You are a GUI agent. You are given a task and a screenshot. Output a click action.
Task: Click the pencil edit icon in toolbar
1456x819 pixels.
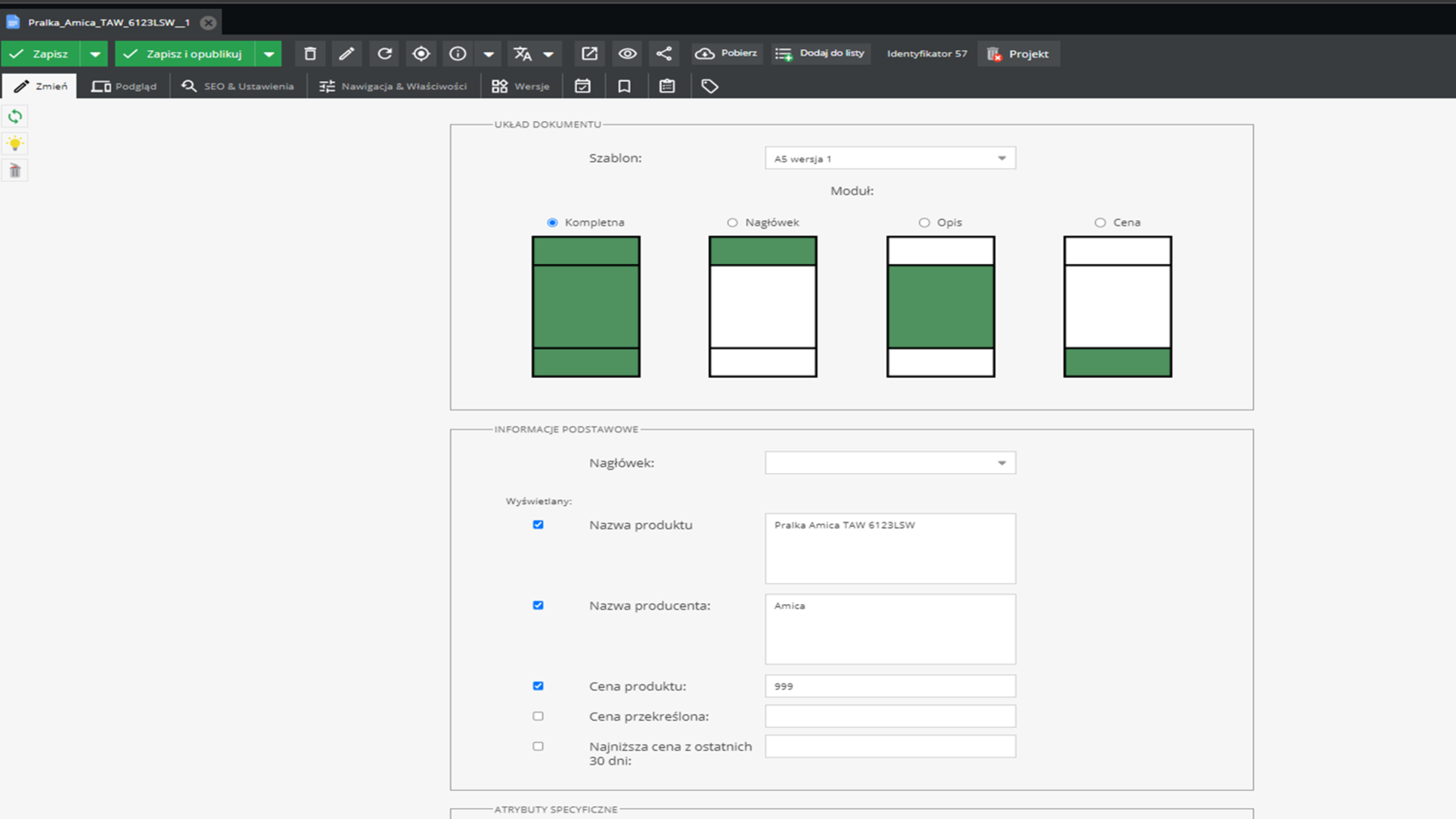(347, 54)
